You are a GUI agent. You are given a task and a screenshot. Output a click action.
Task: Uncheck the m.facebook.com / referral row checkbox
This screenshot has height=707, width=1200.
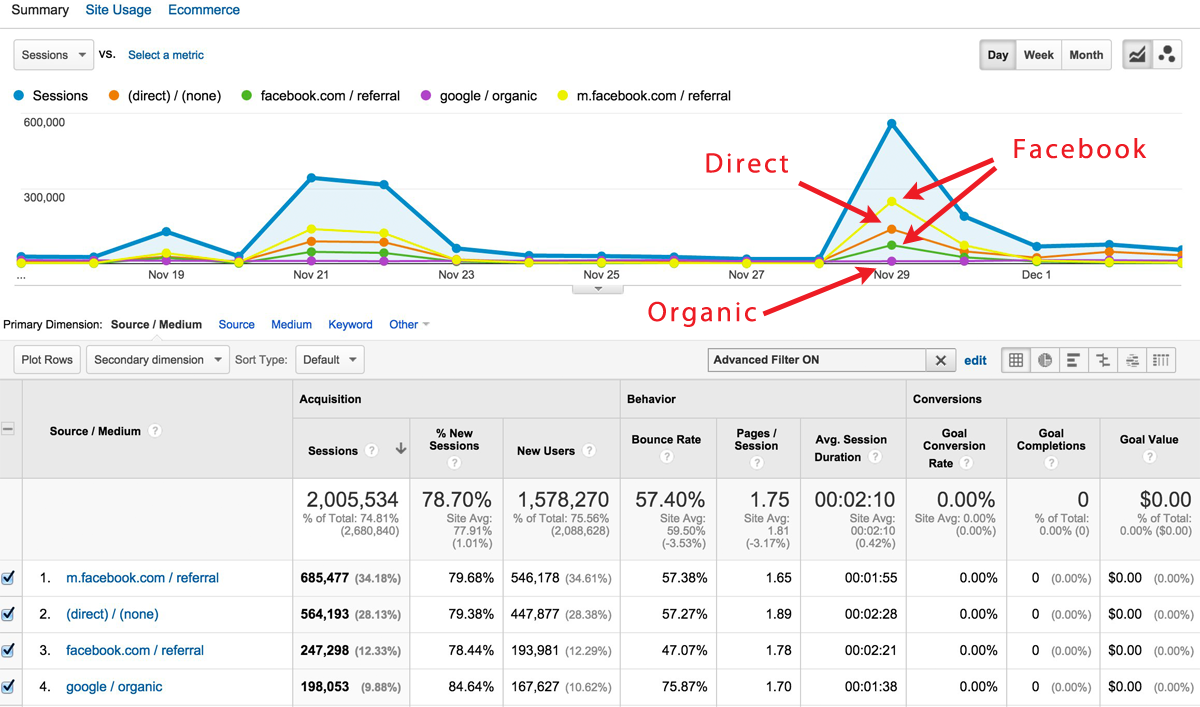tap(9, 578)
